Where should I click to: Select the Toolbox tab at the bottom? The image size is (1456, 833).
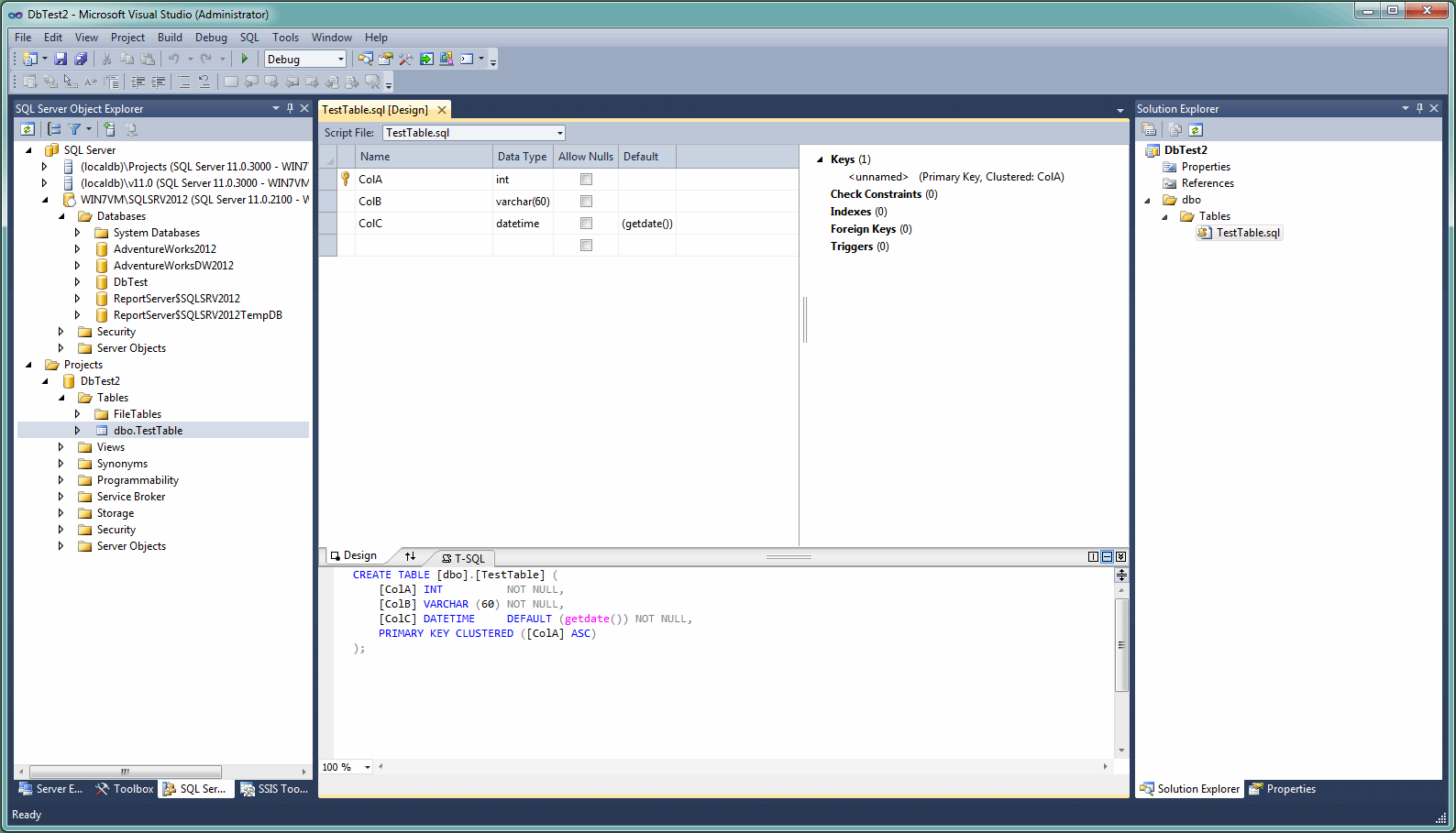tap(125, 789)
